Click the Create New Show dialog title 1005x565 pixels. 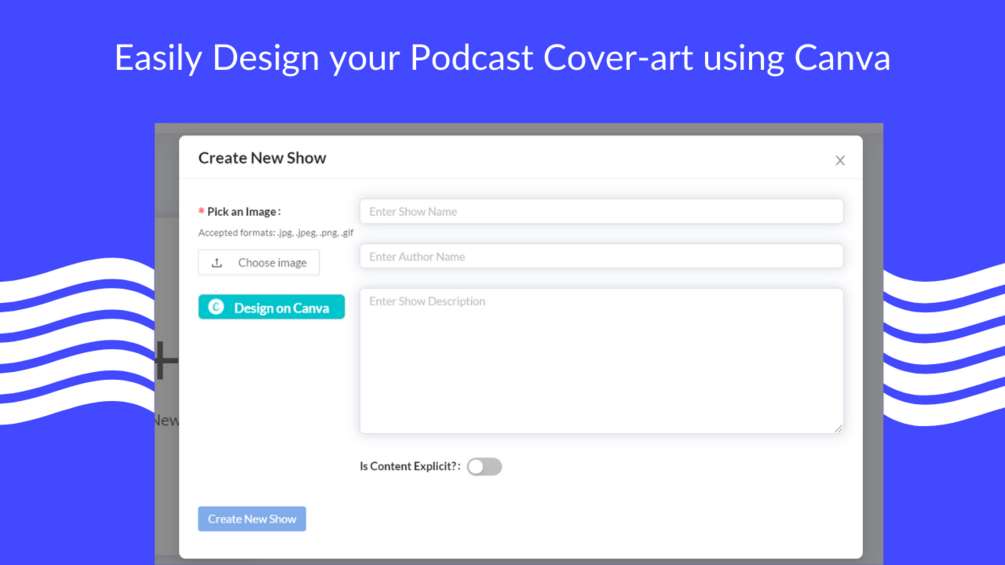coord(262,158)
